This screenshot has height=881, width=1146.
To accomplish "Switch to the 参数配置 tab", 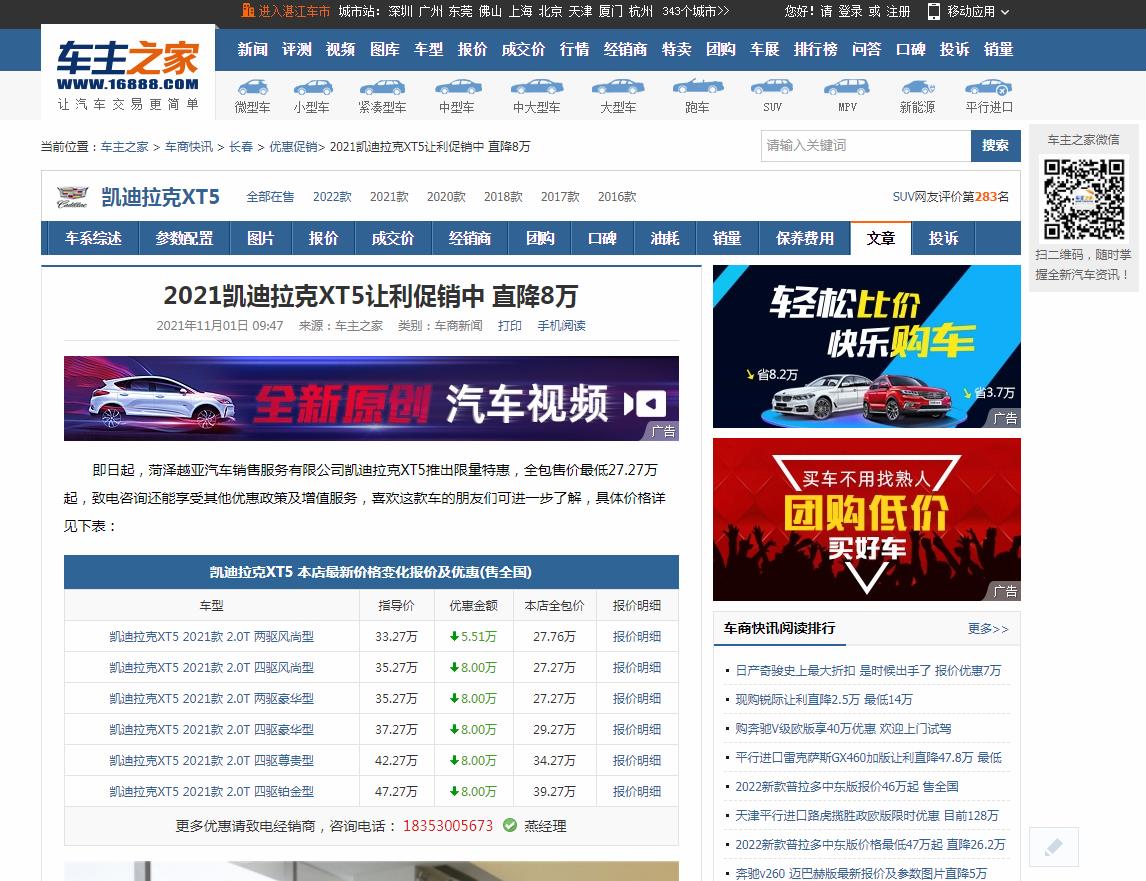I will click(184, 238).
